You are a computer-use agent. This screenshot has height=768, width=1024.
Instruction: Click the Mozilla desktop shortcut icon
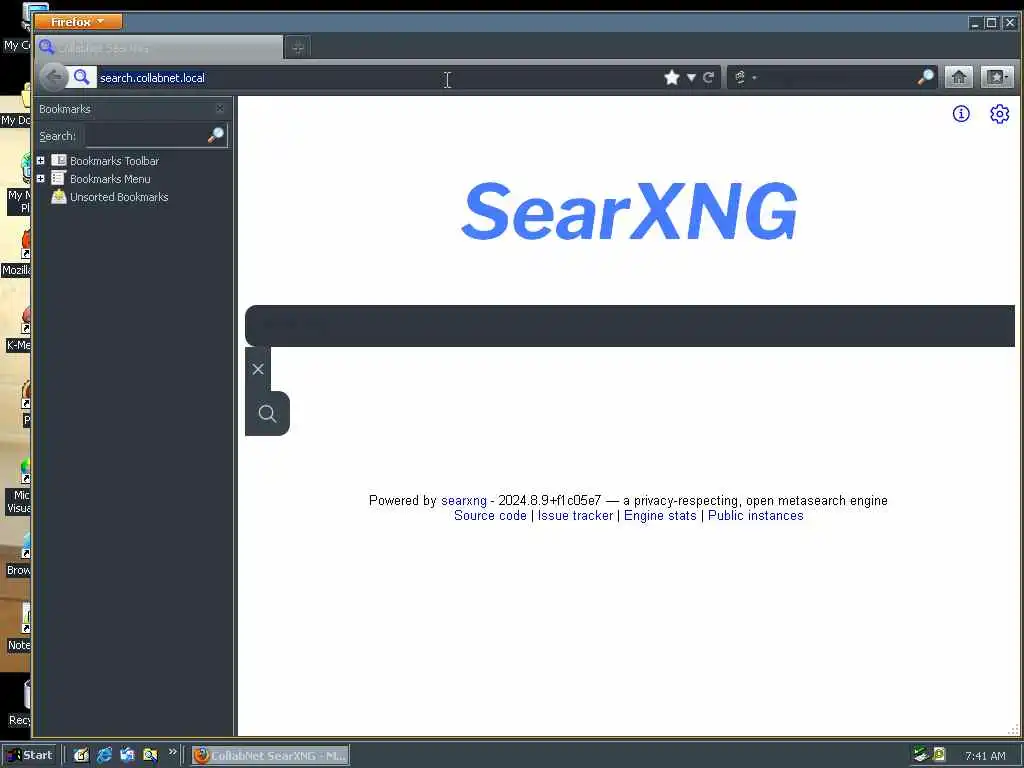pos(24,245)
